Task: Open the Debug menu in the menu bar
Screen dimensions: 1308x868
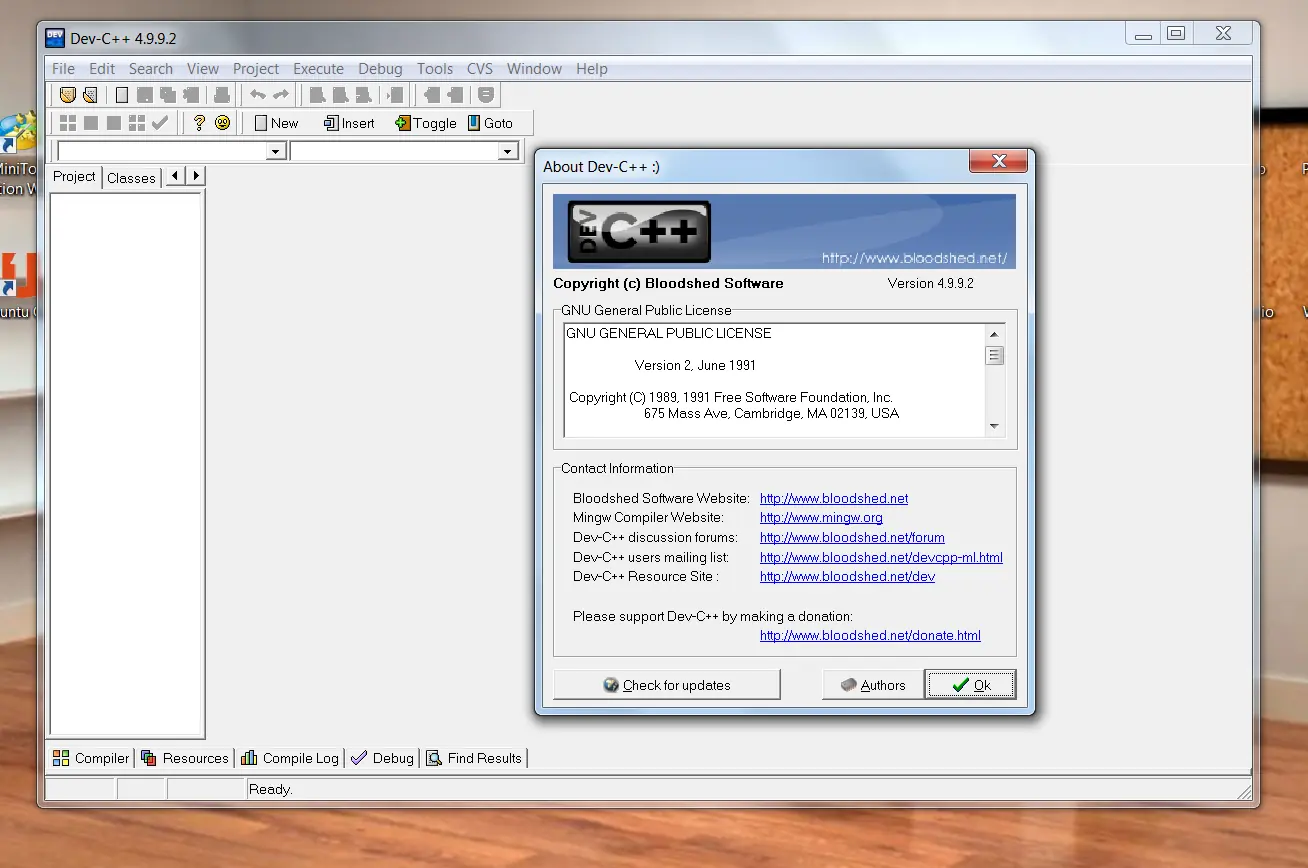Action: (x=380, y=69)
